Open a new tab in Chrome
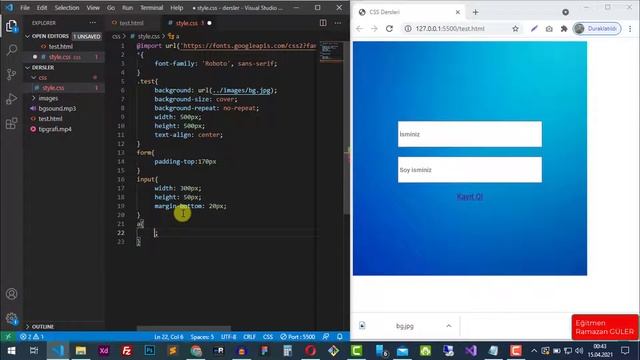The height and width of the screenshot is (360, 640). pos(476,12)
